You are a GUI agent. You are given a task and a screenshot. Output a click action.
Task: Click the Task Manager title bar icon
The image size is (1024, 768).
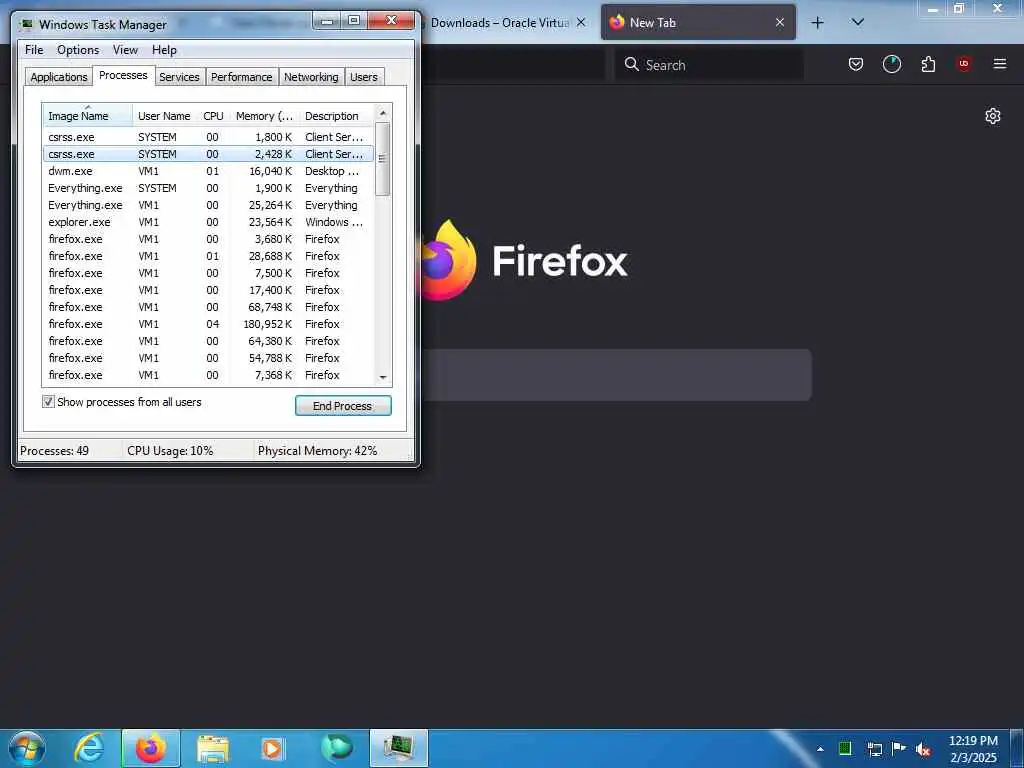pos(26,25)
